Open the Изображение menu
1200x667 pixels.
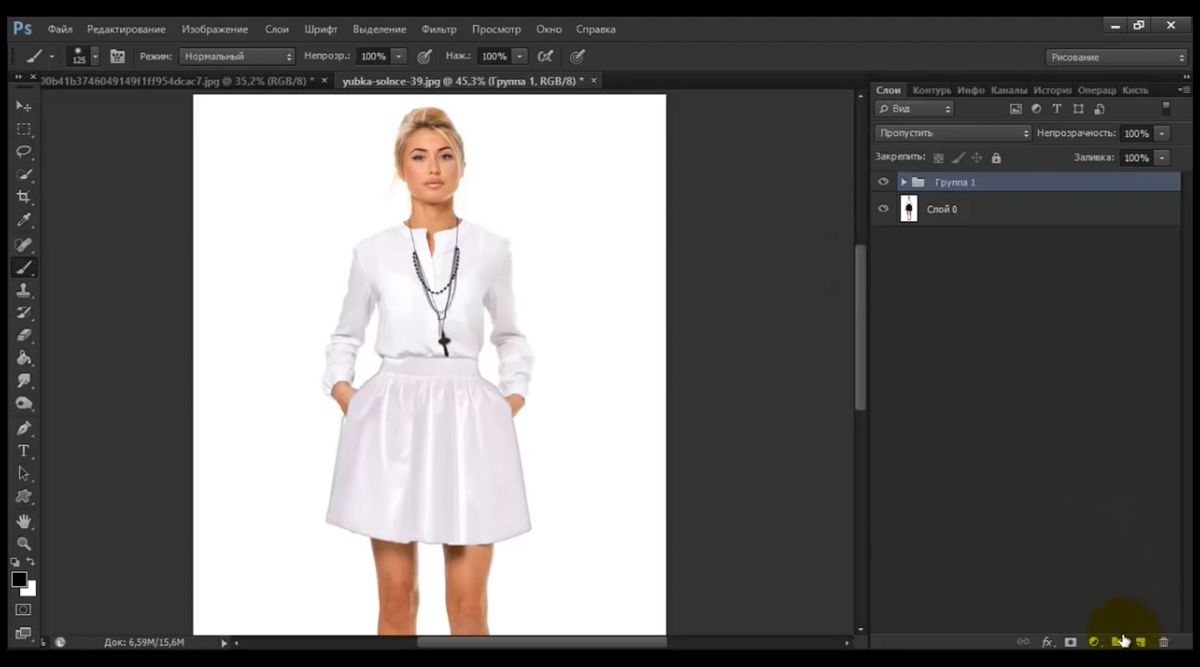(215, 29)
